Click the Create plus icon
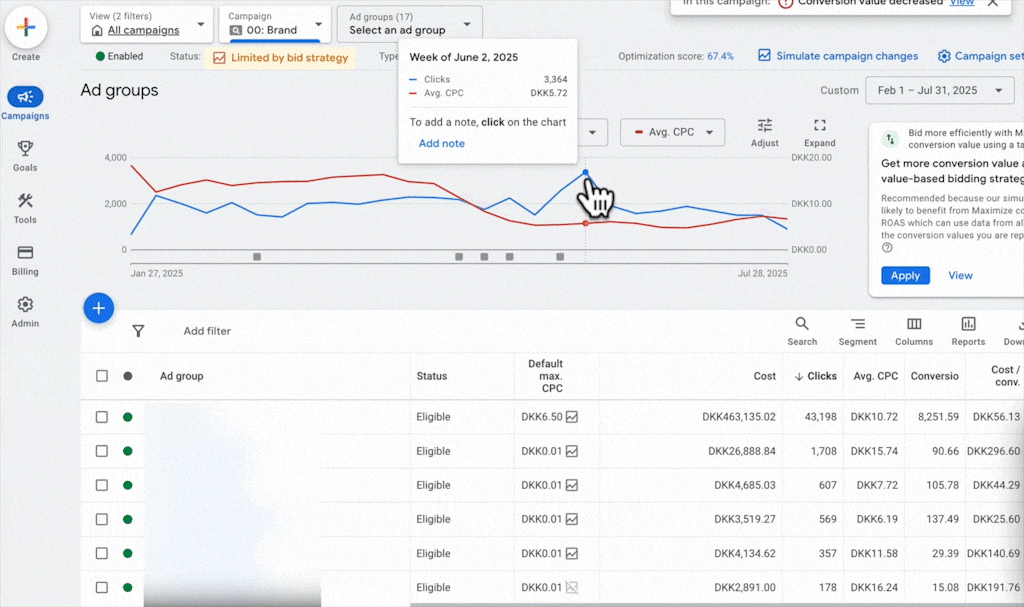The image size is (1024, 607). click(26, 27)
